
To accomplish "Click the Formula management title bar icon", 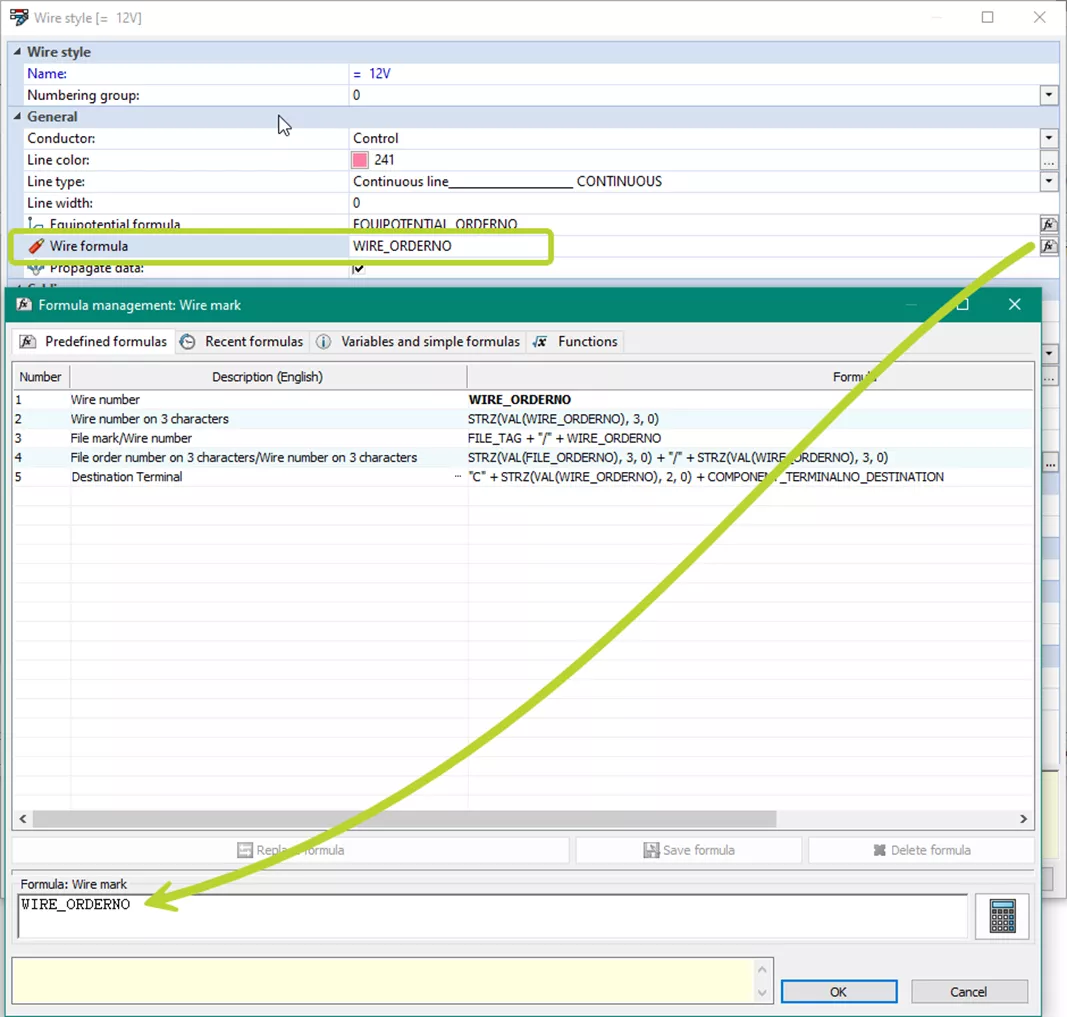I will point(23,305).
